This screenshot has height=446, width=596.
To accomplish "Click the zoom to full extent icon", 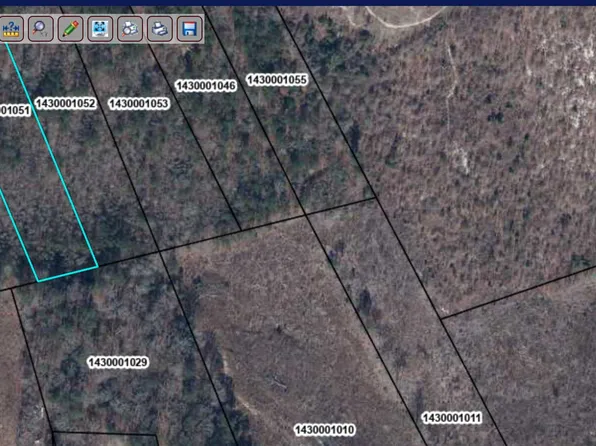I will [100, 29].
